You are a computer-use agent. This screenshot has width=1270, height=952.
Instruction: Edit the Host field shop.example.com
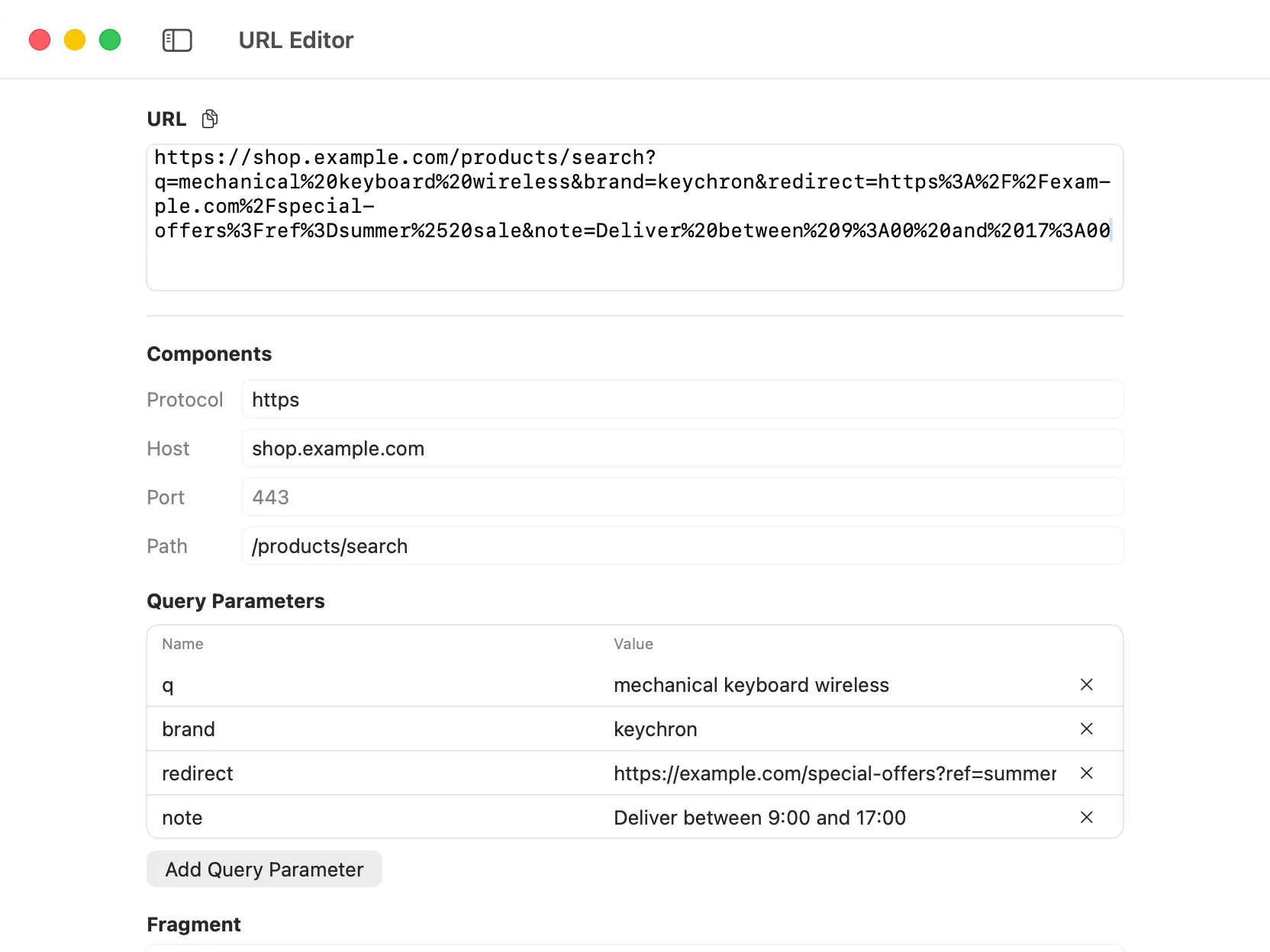click(683, 449)
